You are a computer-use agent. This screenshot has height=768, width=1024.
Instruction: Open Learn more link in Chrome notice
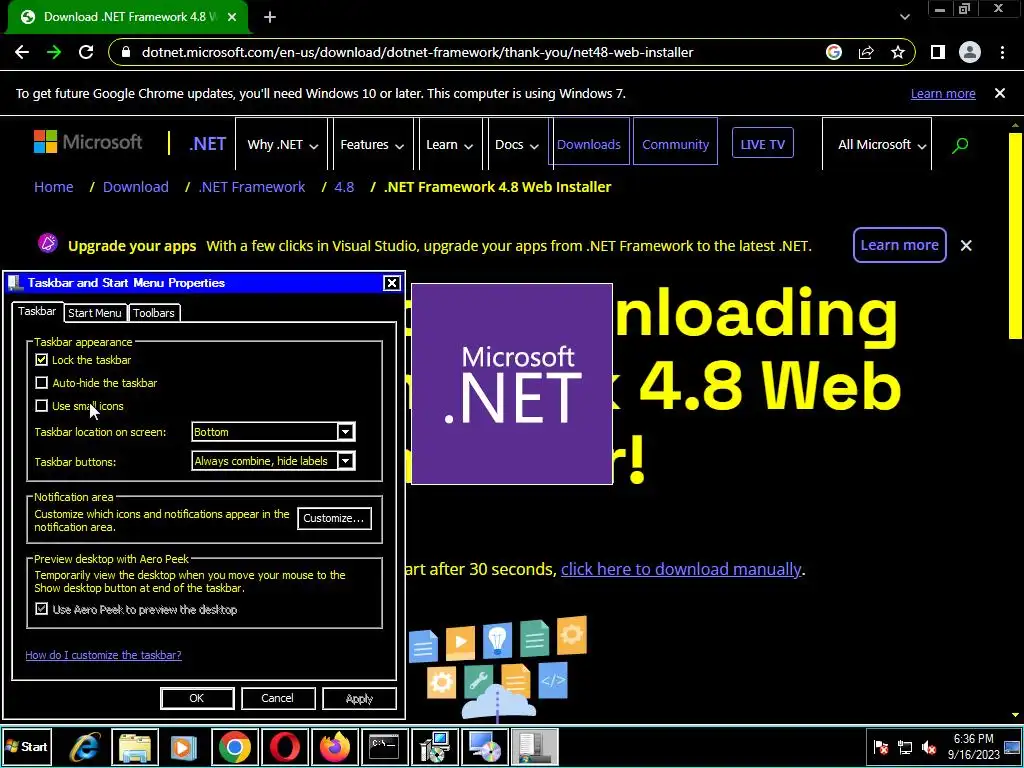click(x=943, y=93)
